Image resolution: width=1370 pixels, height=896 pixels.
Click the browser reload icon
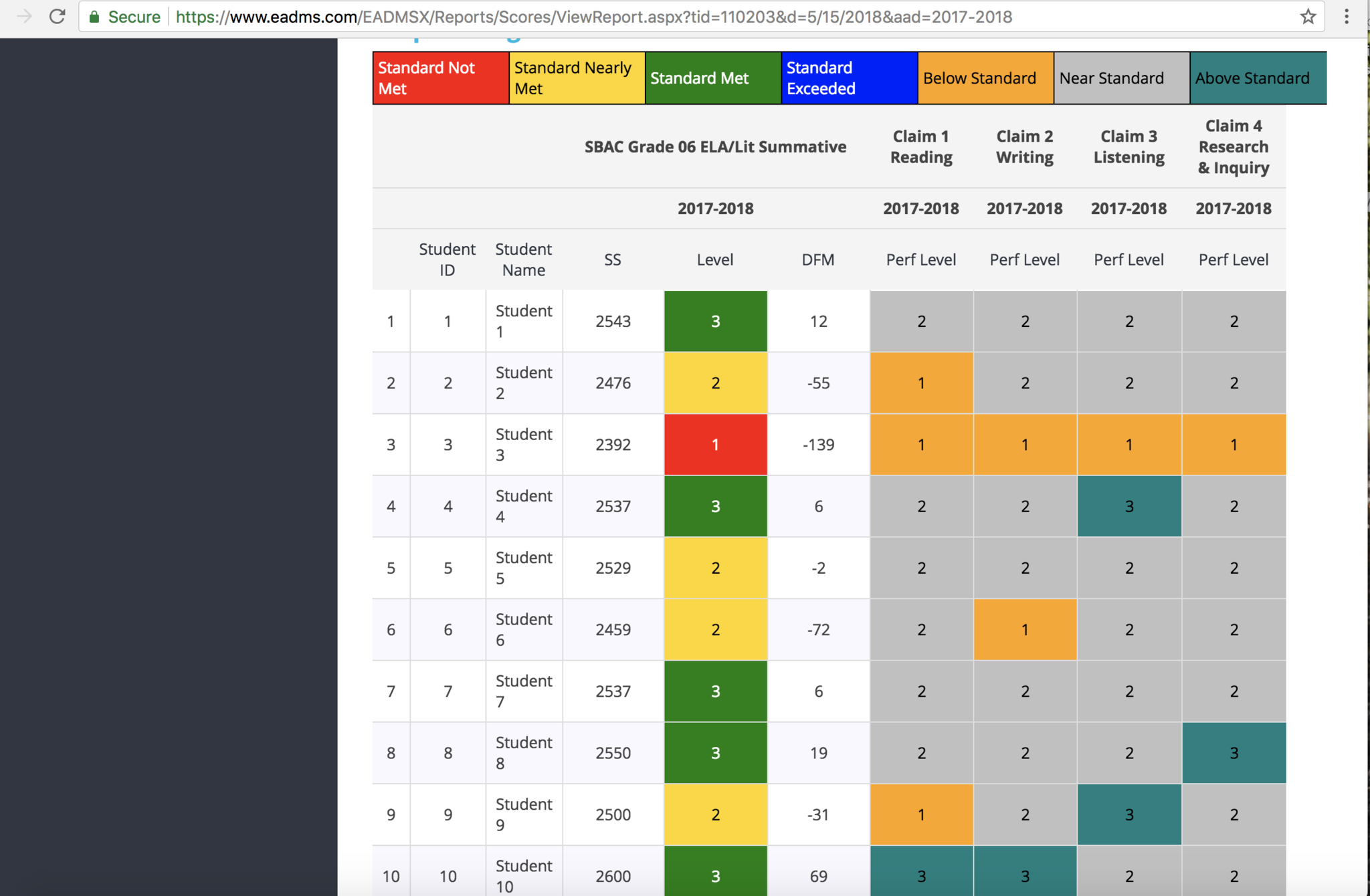point(58,17)
